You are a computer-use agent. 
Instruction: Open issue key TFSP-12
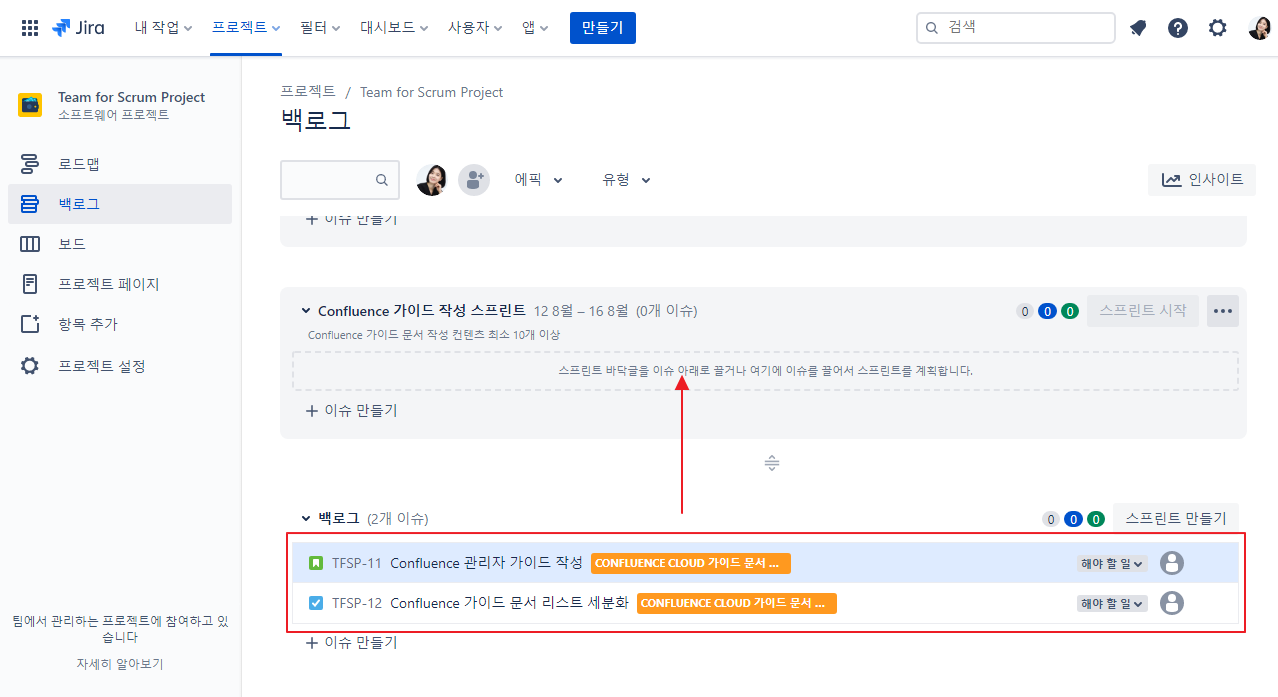357,603
